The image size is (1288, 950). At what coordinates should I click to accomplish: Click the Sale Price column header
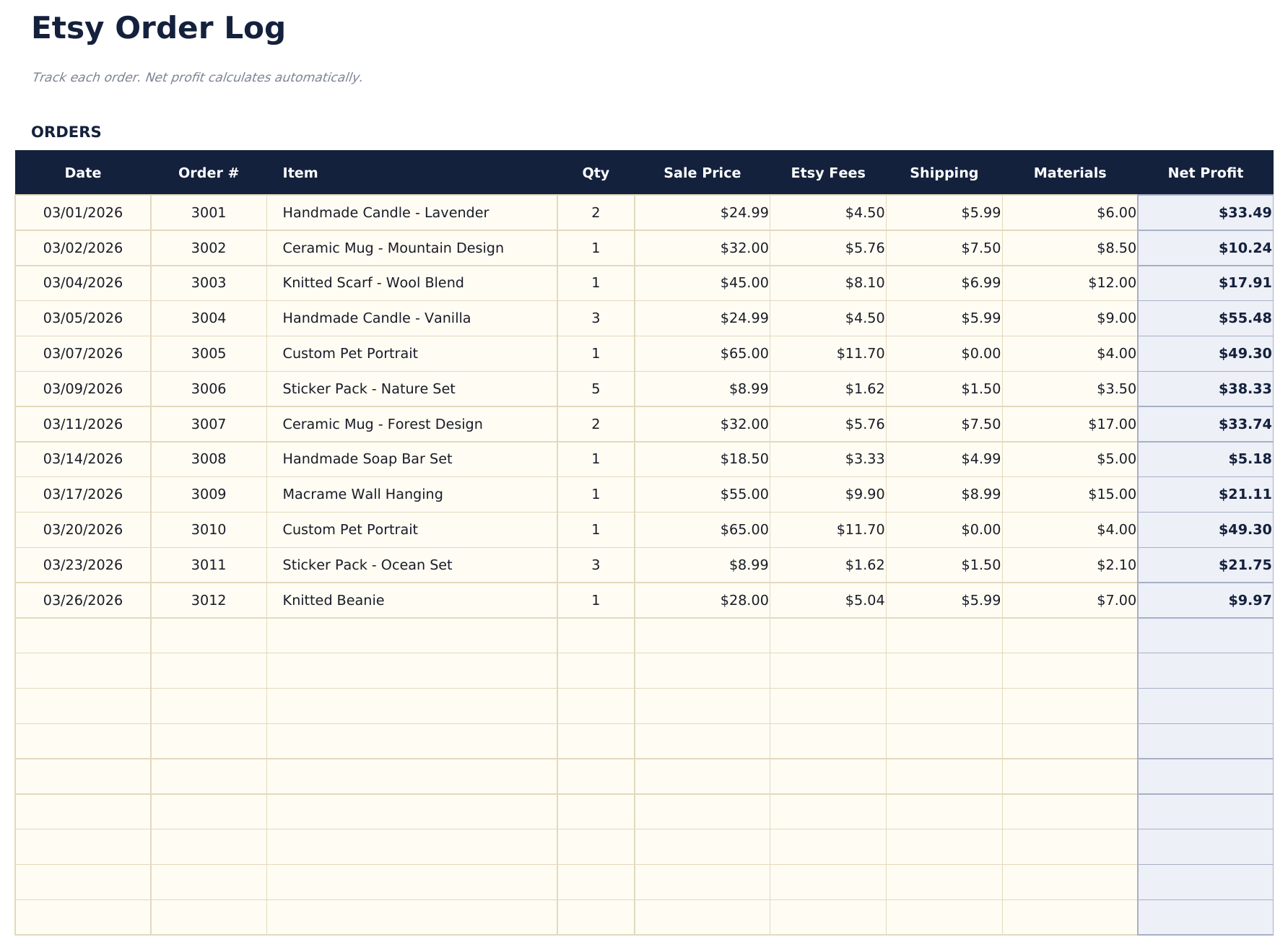click(702, 173)
